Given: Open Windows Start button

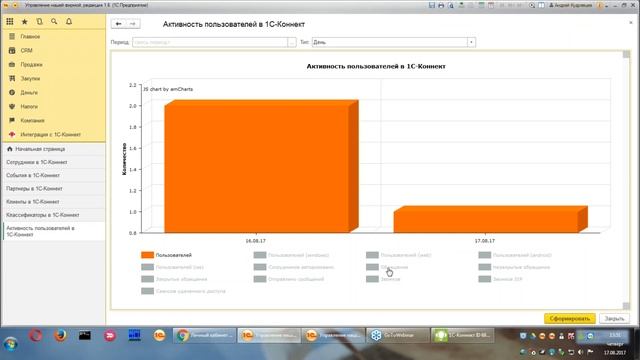Looking at the screenshot, I should coord(11,344).
